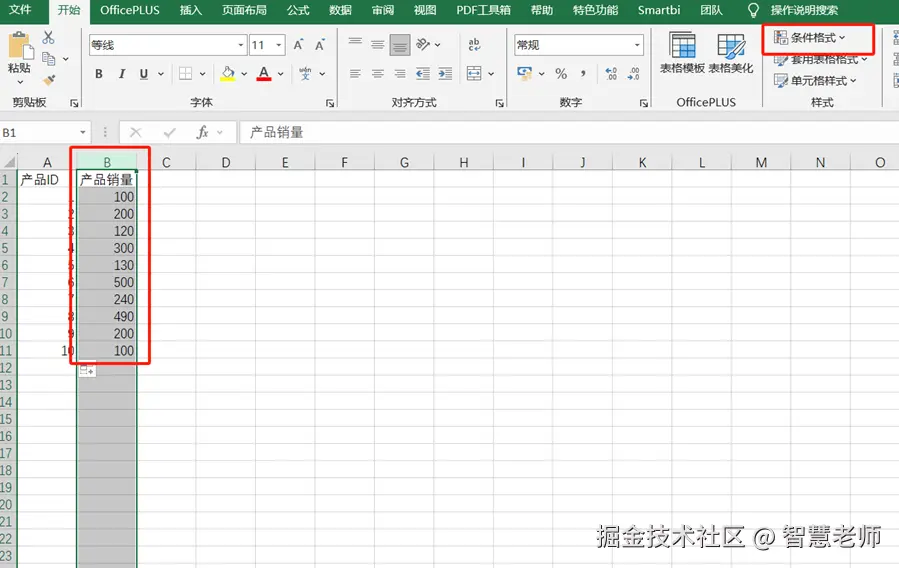Click the text orientation icon

[x=423, y=44]
